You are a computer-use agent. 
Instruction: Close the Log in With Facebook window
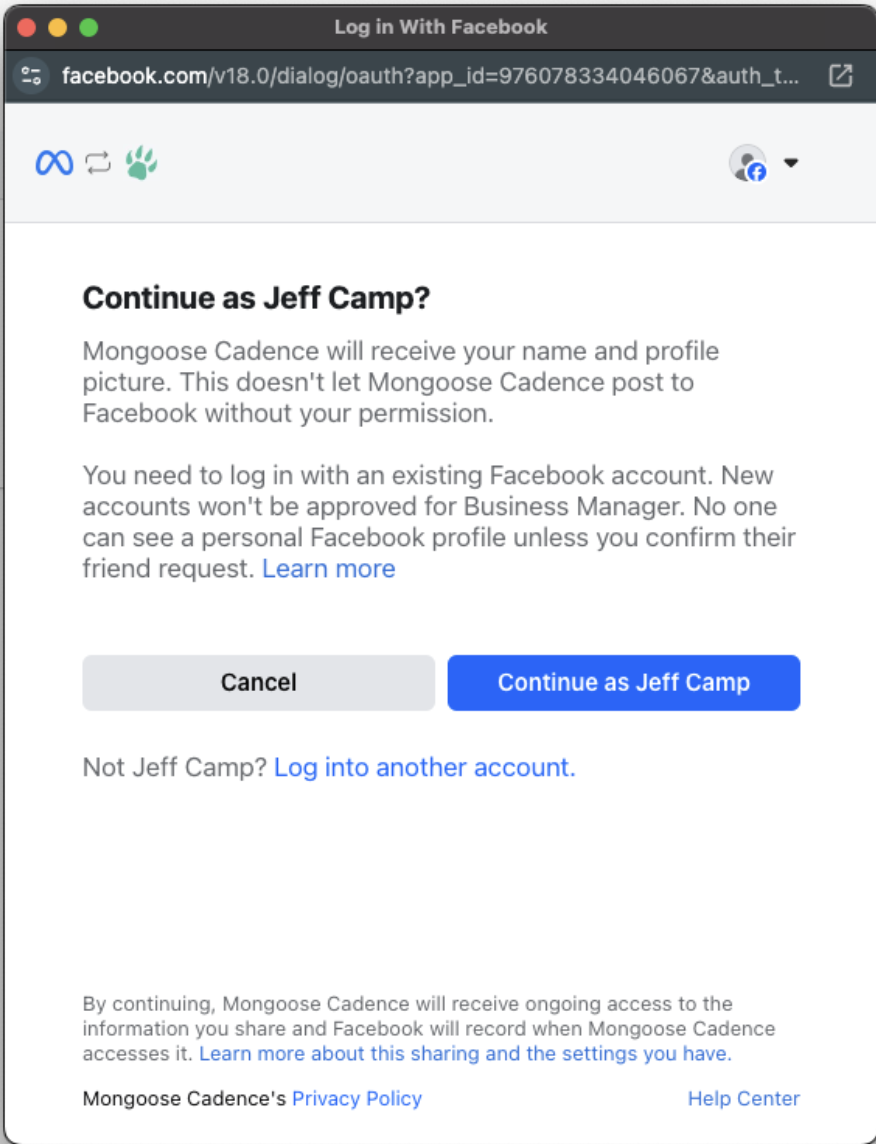[26, 27]
